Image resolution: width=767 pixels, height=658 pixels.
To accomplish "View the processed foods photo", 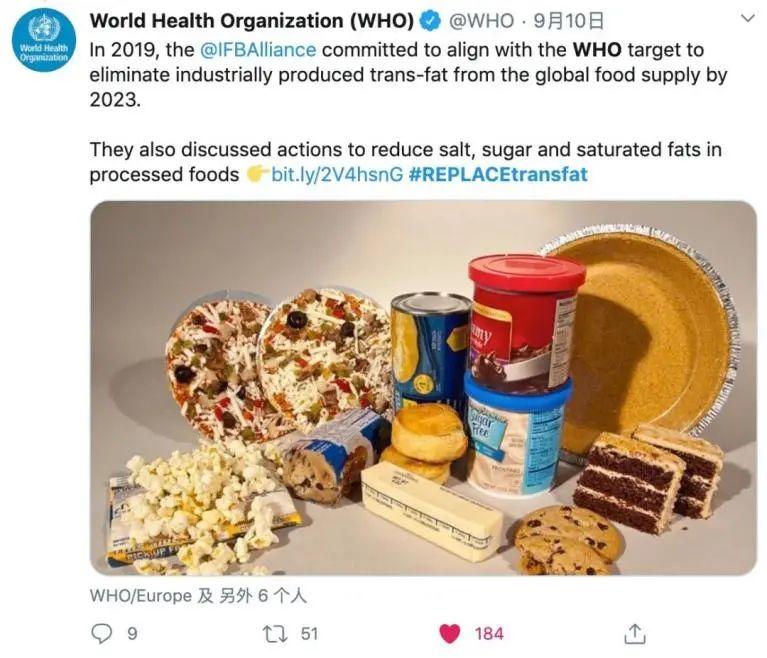I will (424, 388).
